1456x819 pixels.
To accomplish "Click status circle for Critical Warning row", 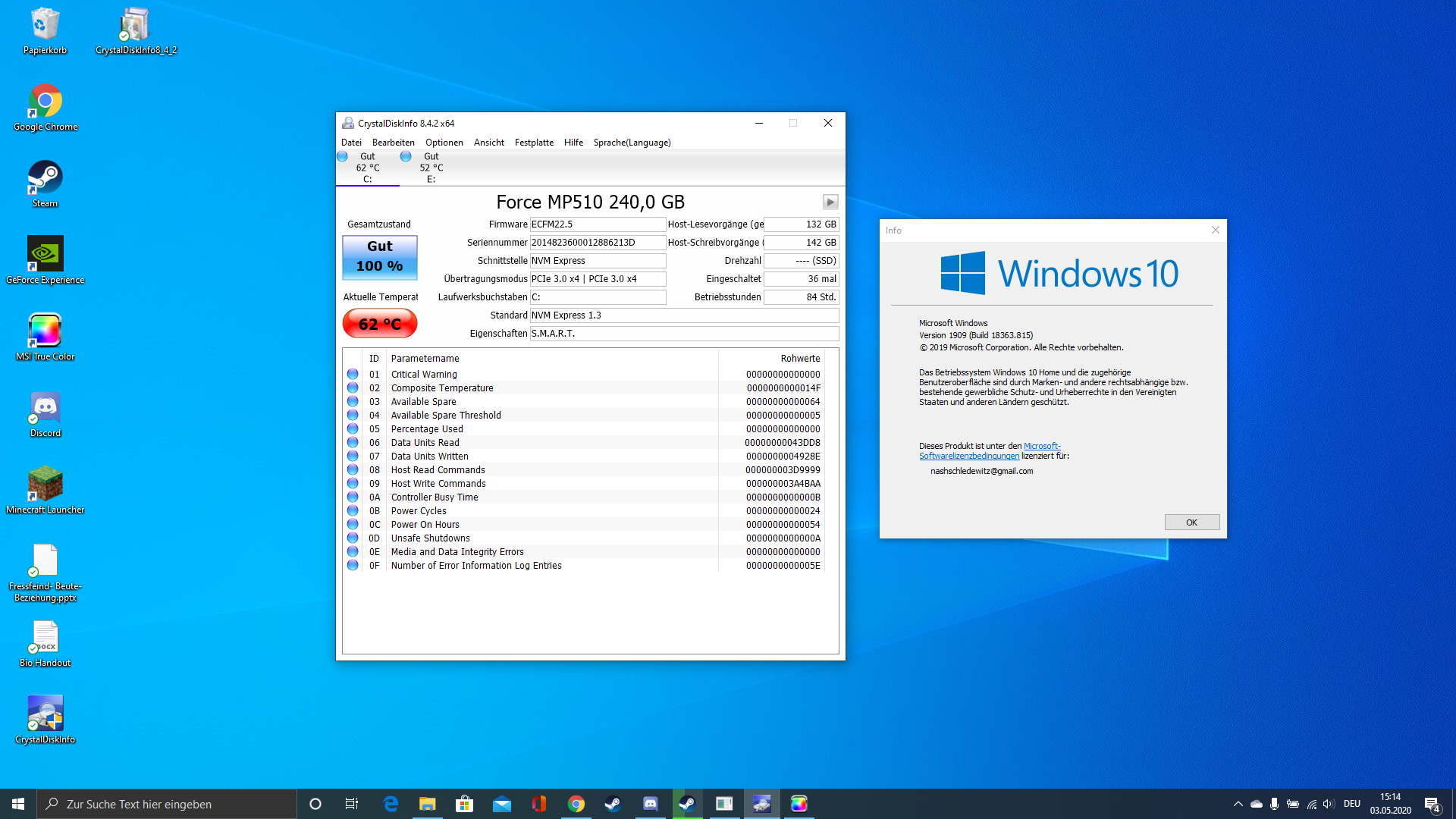I will 353,374.
